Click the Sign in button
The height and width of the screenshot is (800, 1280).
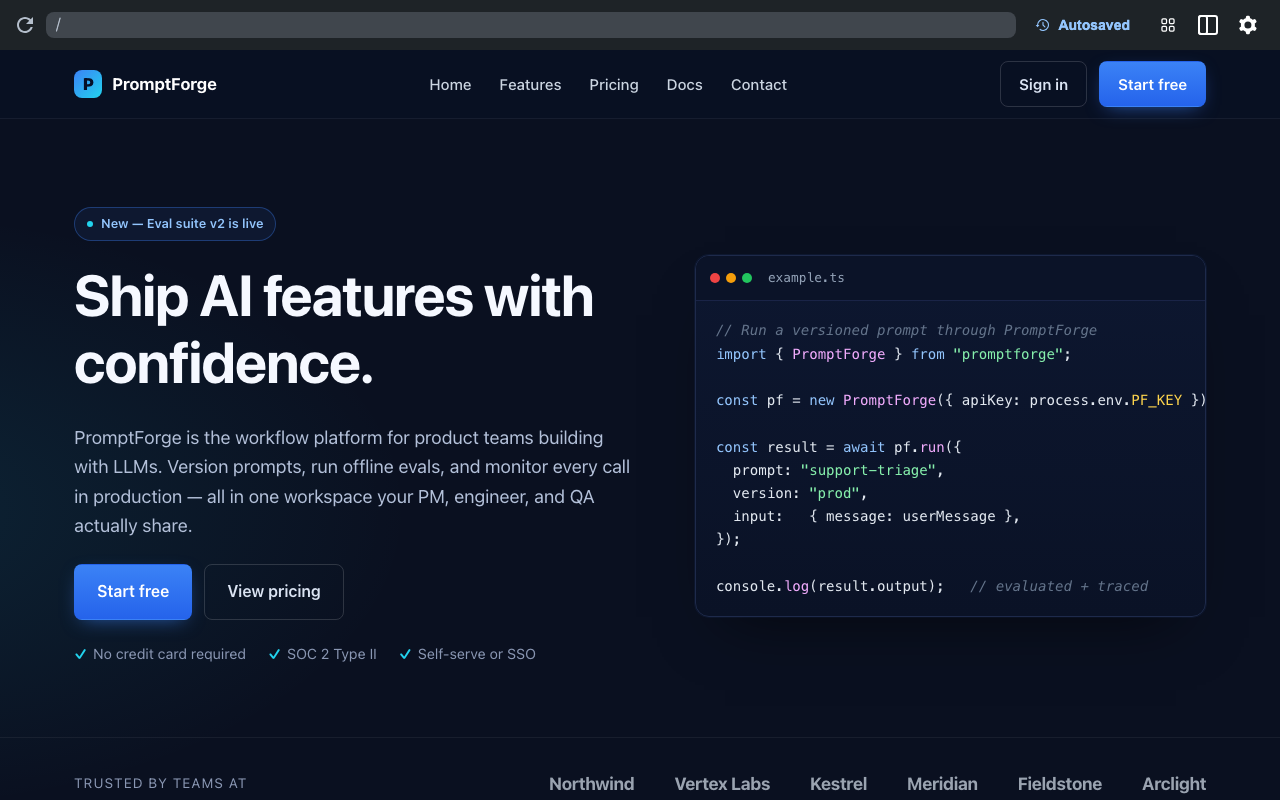1043,84
